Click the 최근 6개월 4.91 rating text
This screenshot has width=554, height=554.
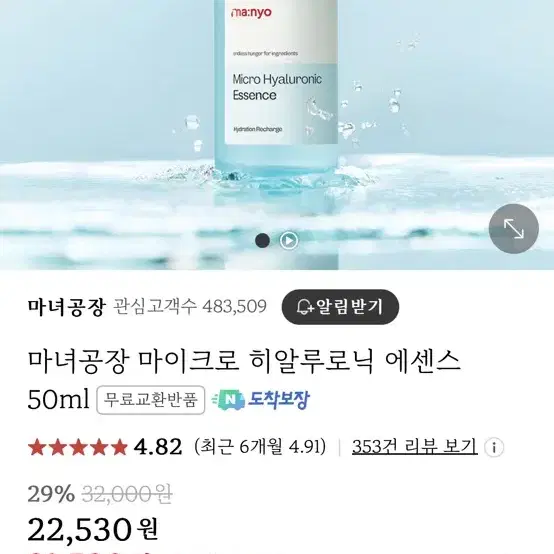pos(260,447)
